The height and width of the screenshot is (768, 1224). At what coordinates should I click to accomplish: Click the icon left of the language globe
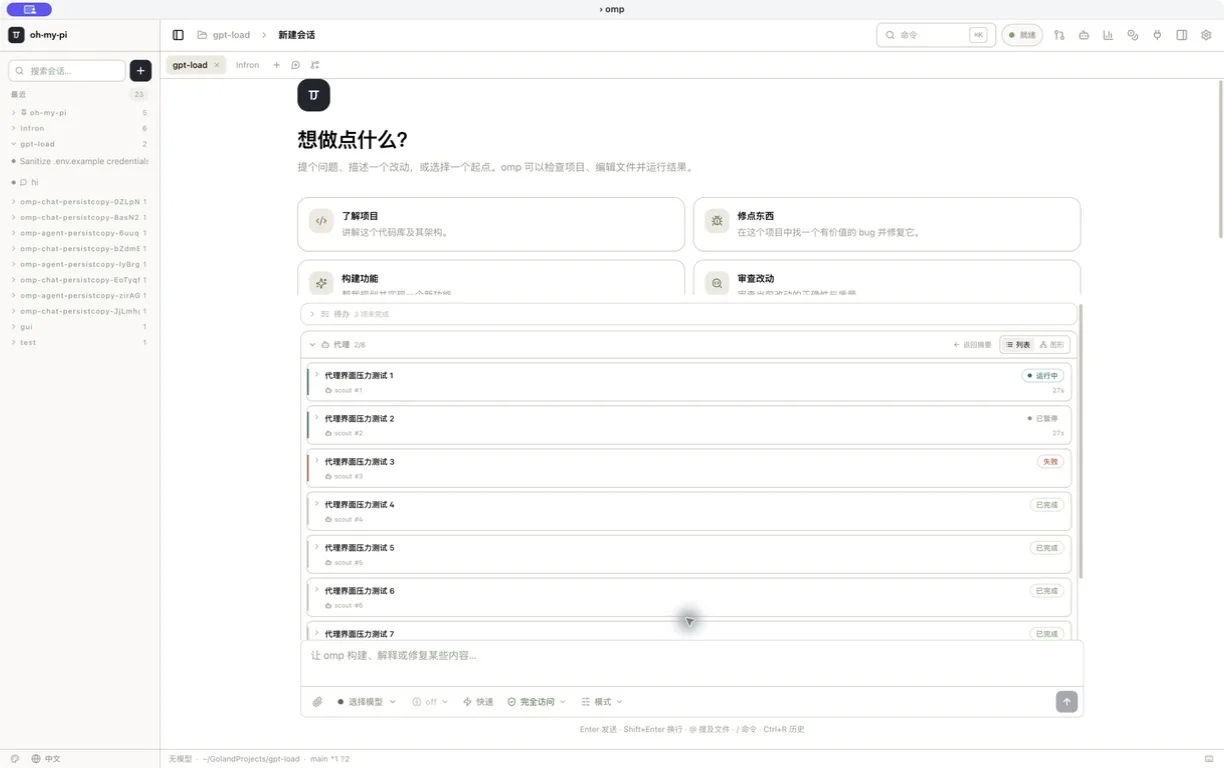click(15, 759)
